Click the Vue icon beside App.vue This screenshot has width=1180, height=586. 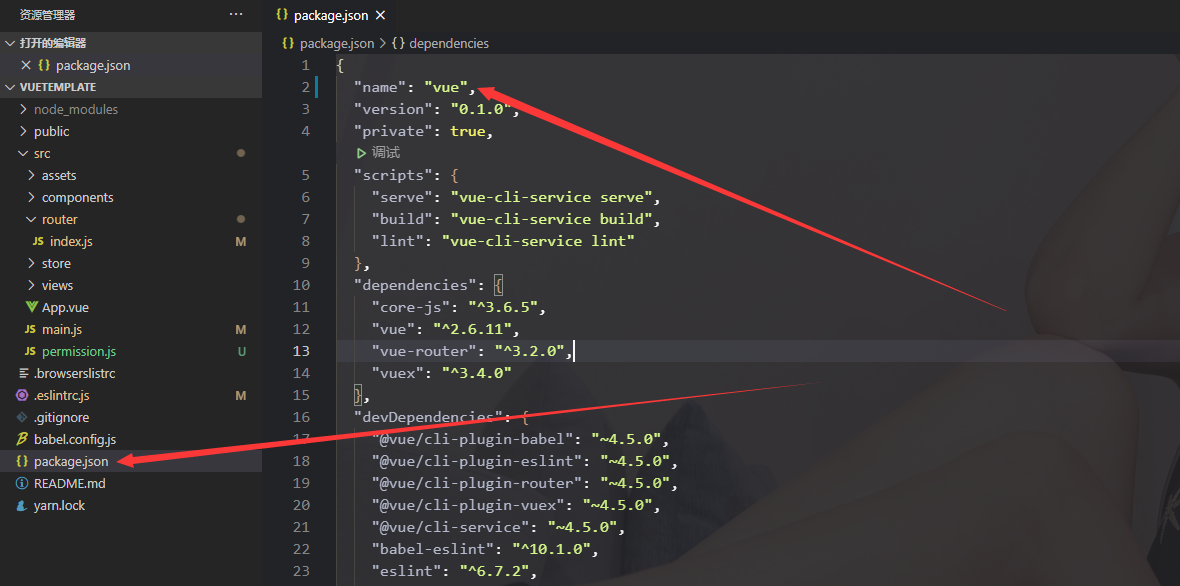(x=31, y=307)
